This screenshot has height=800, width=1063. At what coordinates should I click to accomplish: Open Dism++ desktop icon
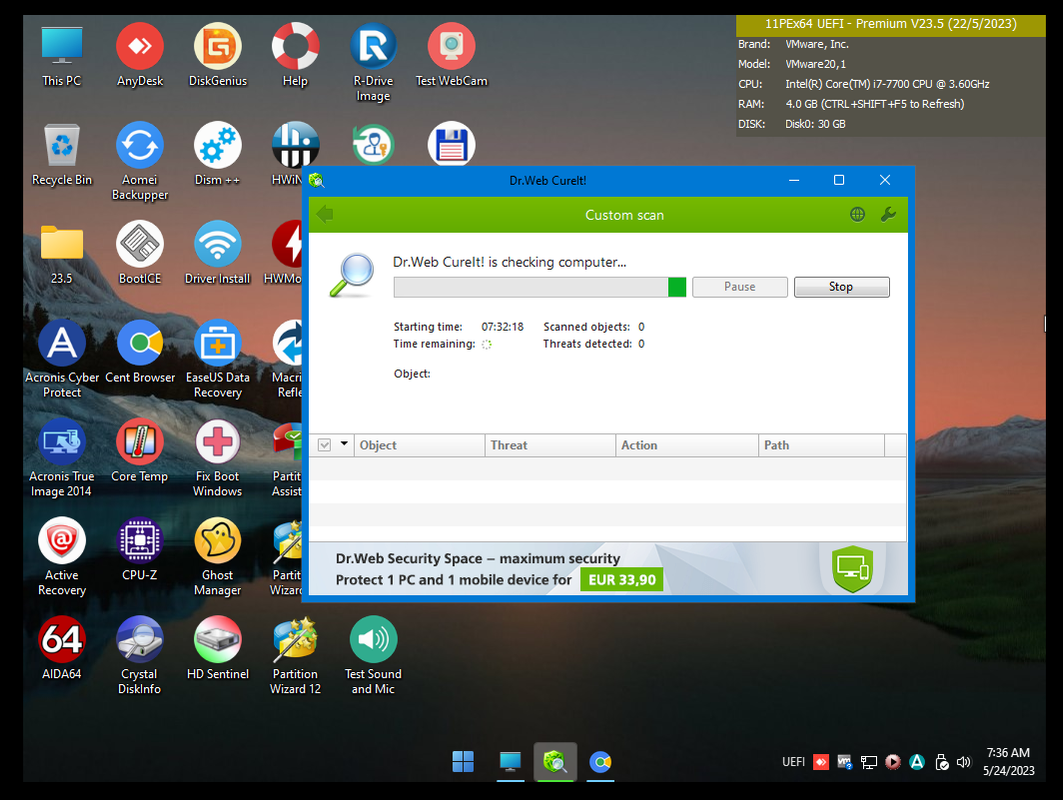218,155
